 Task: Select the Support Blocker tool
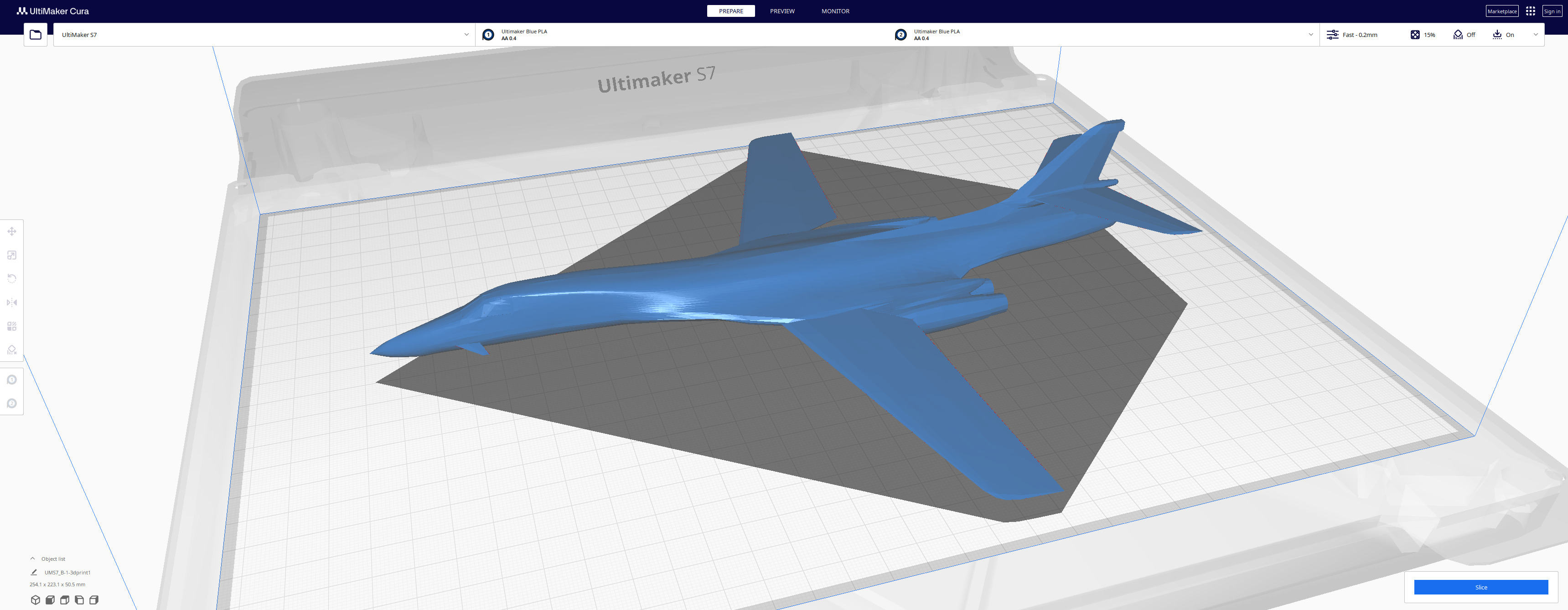tap(11, 350)
